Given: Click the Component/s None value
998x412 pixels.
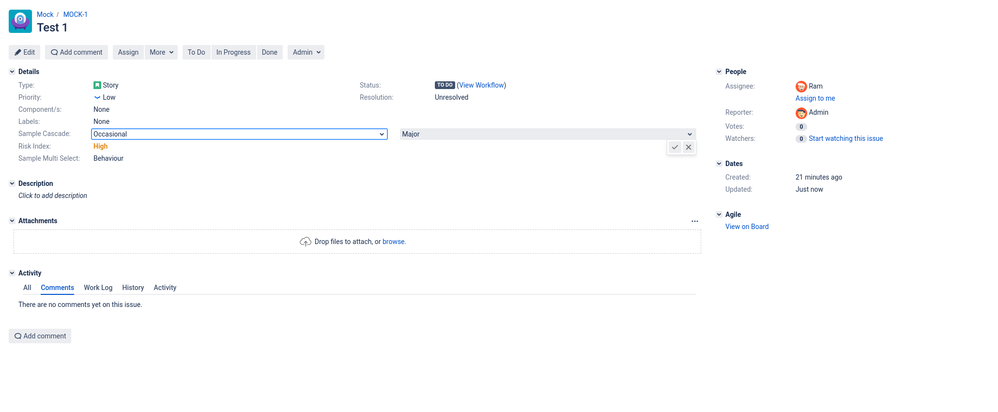Looking at the screenshot, I should coord(101,110).
